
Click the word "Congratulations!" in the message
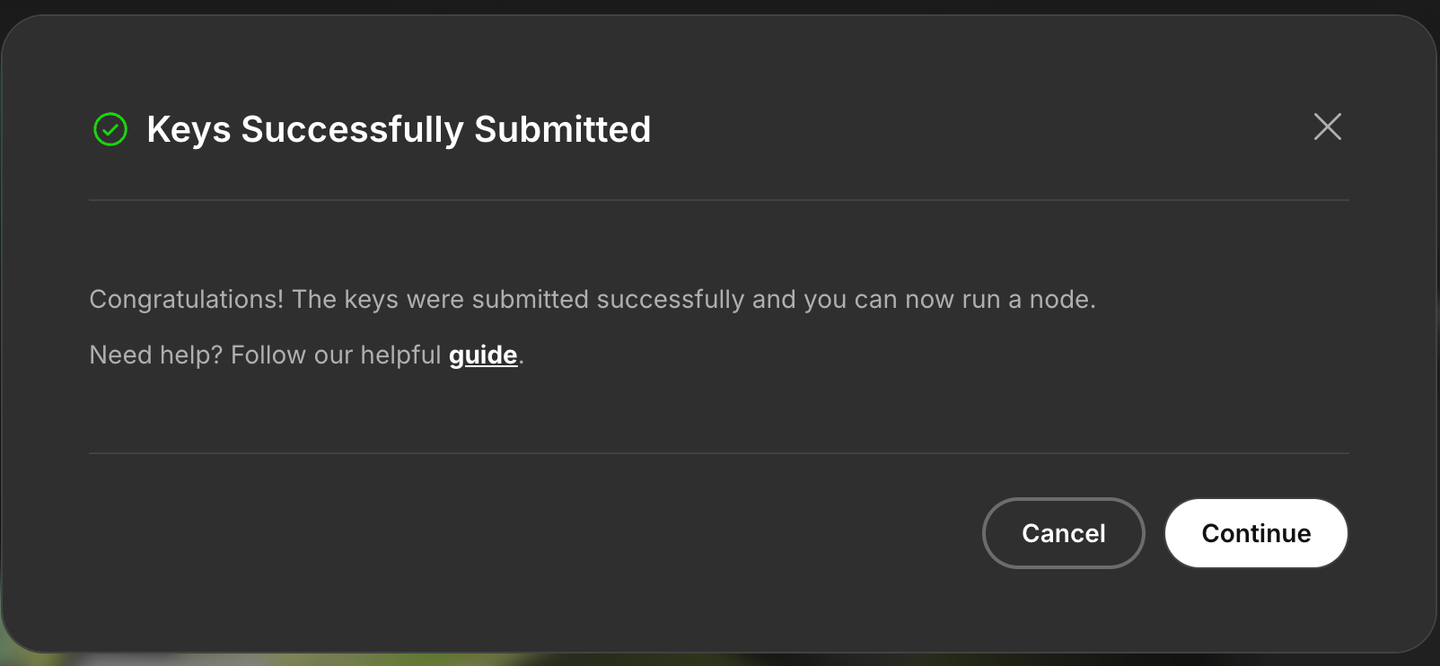pyautogui.click(x=186, y=299)
